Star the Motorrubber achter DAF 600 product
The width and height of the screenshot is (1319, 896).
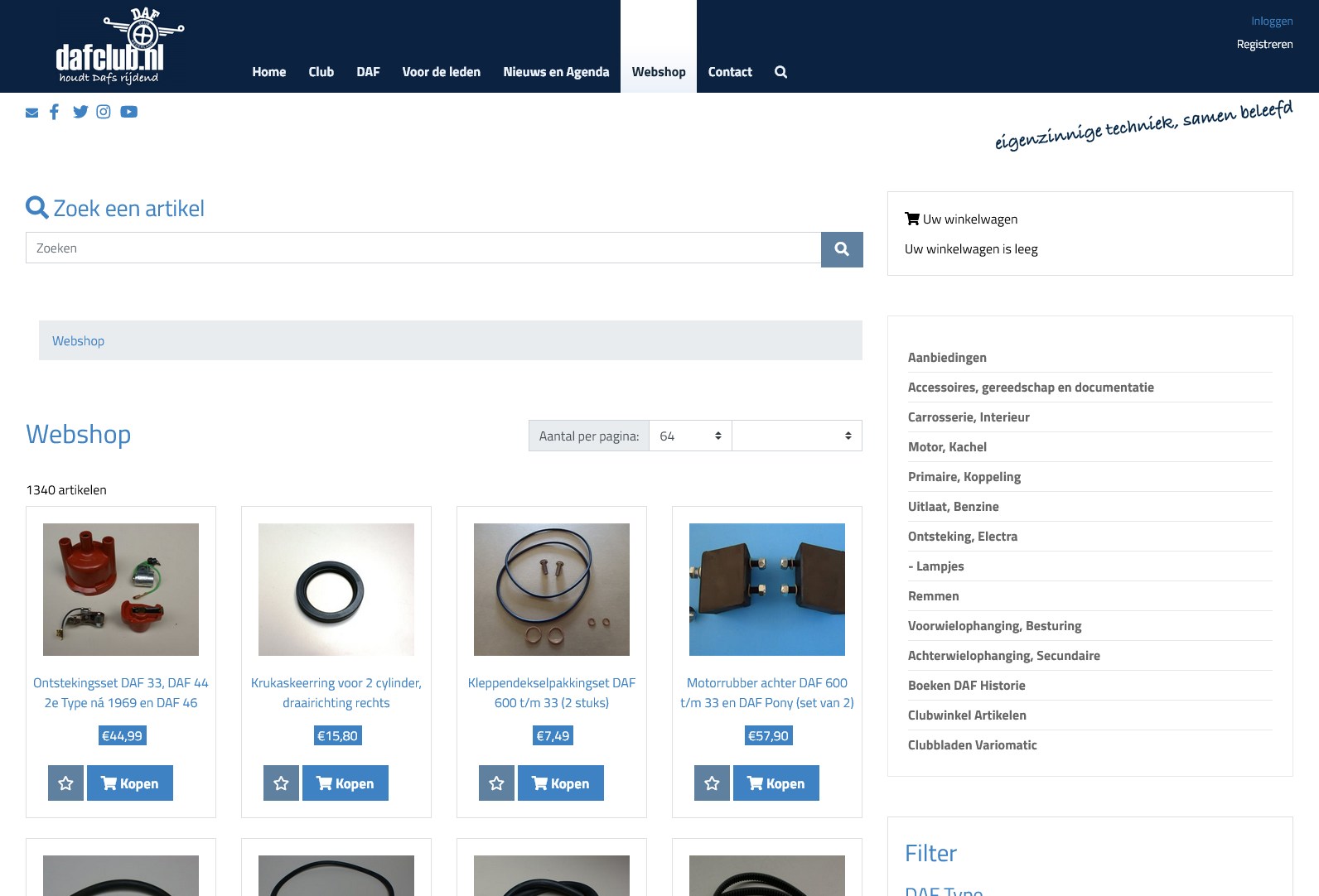click(712, 783)
